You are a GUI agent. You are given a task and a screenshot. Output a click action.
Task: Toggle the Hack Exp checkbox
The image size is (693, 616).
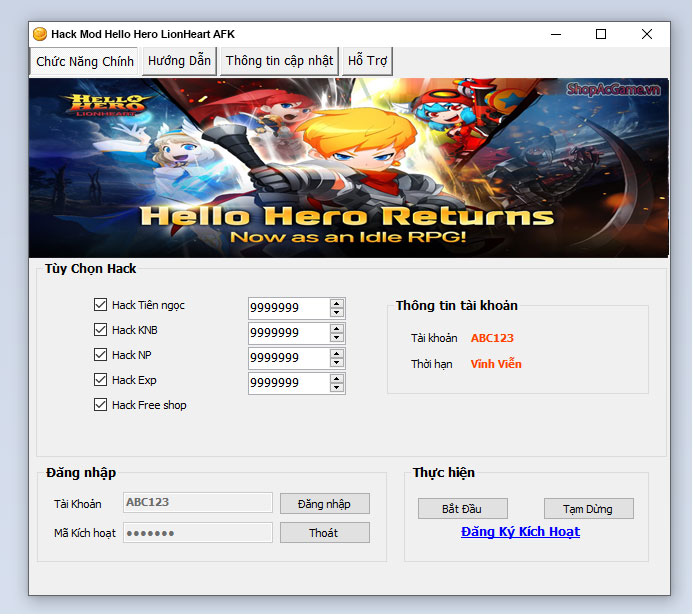pos(100,380)
